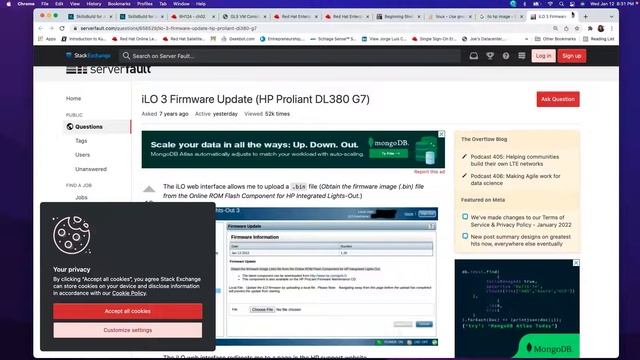
Task: Open the Stack Exchange site switcher icon
Action: click(x=522, y=56)
